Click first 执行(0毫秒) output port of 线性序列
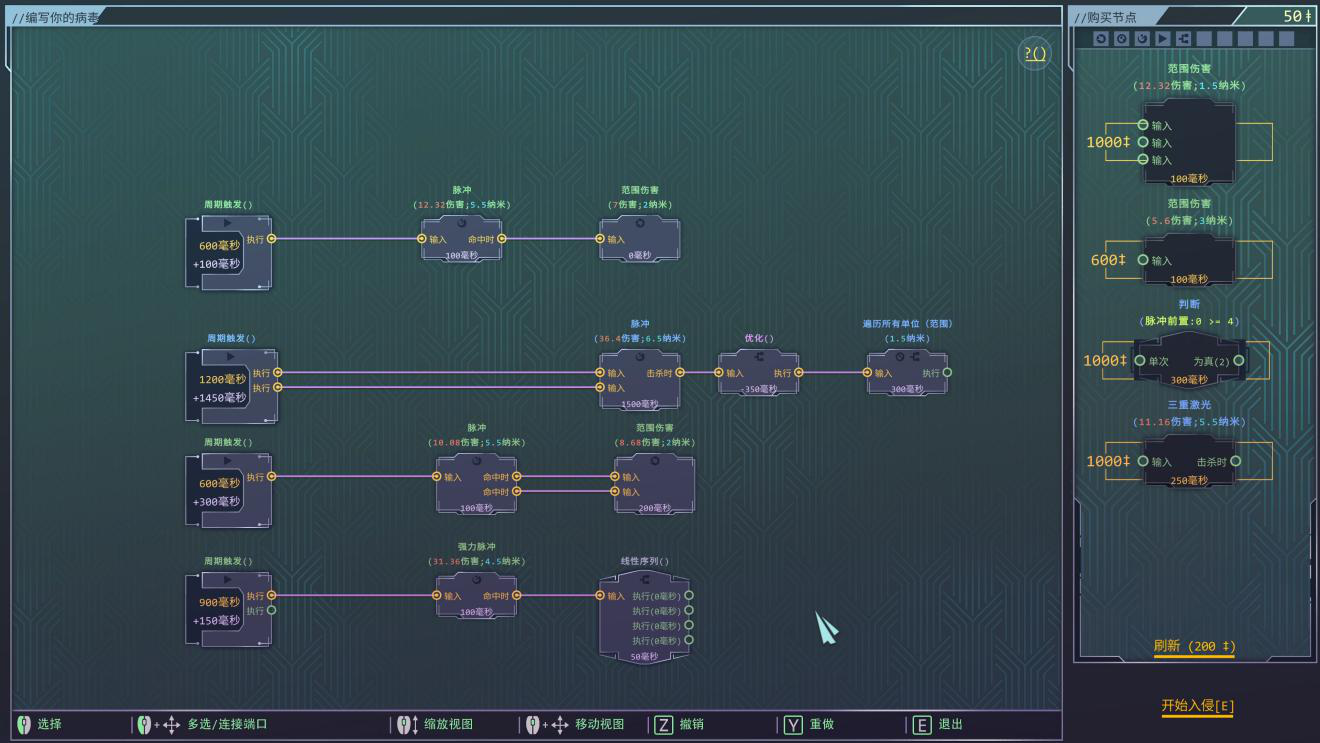Image resolution: width=1320 pixels, height=743 pixels. click(x=689, y=596)
